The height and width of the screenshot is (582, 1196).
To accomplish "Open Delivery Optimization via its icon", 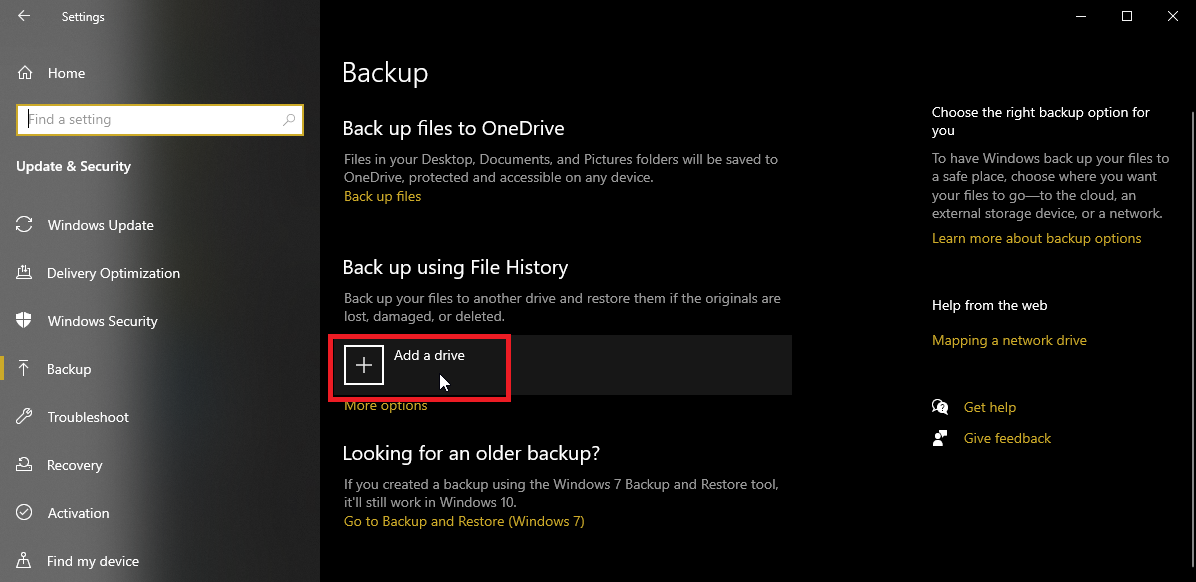I will (25, 273).
